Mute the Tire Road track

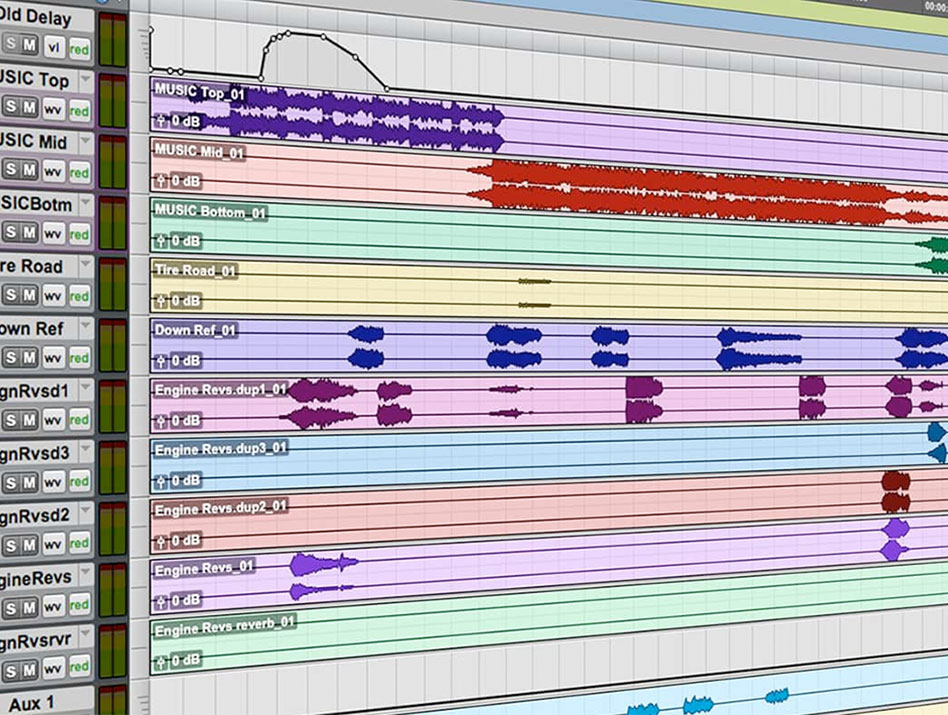(x=30, y=295)
